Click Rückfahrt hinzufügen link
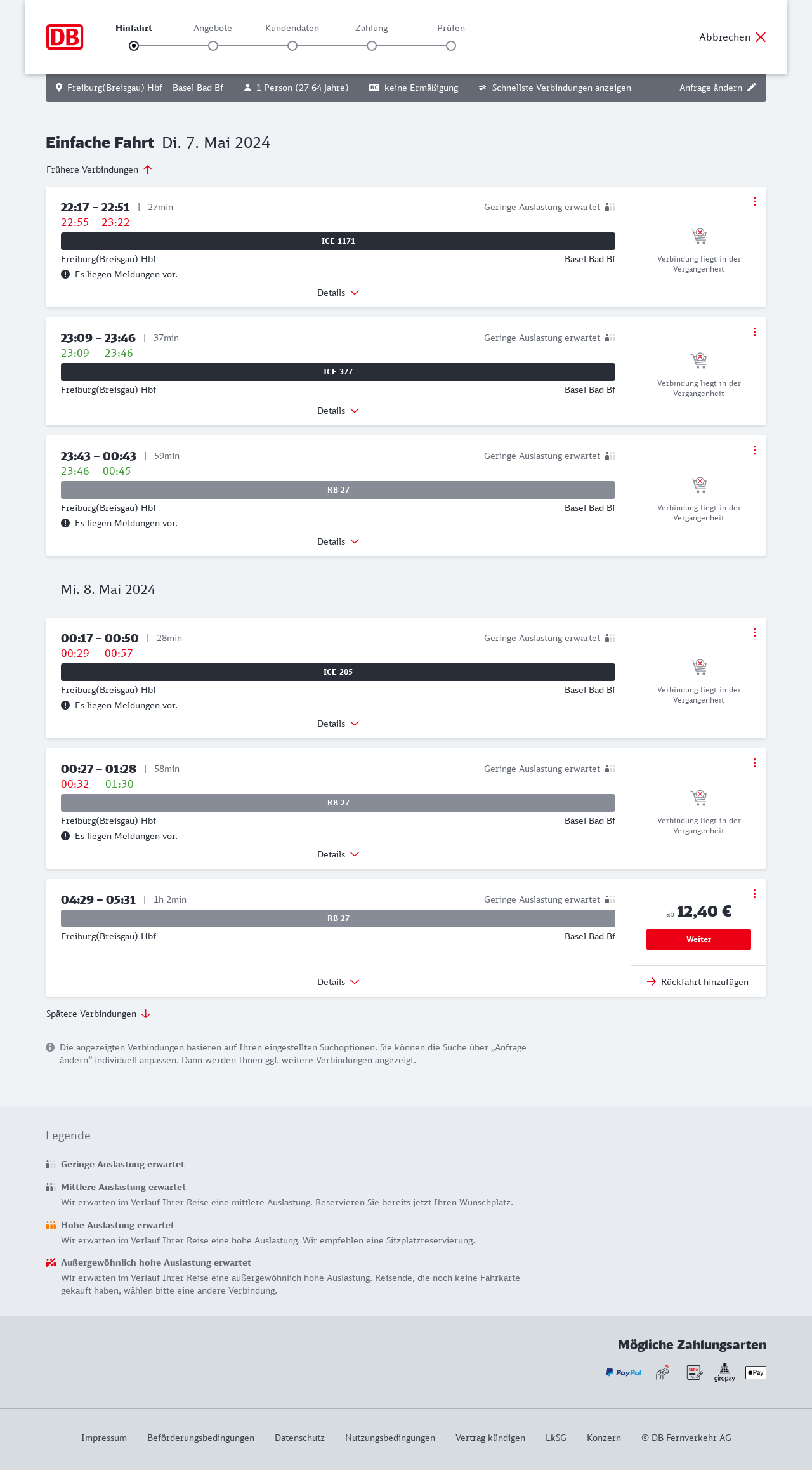This screenshot has height=1470, width=812. 698,982
